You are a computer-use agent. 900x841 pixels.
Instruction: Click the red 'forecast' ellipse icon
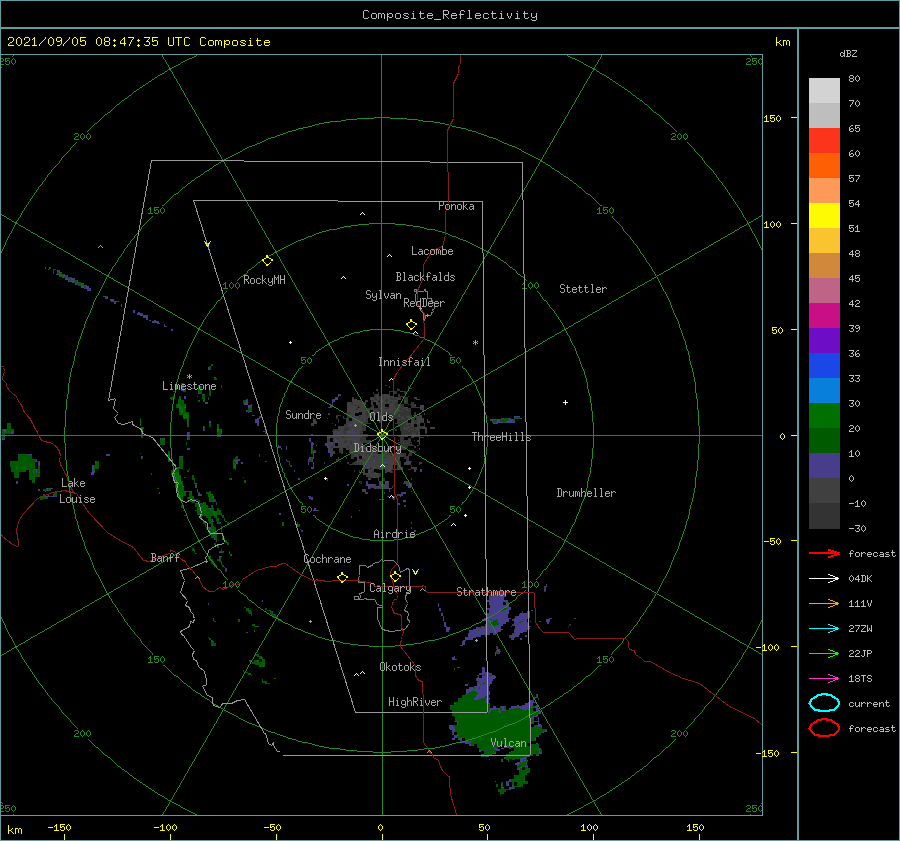824,728
